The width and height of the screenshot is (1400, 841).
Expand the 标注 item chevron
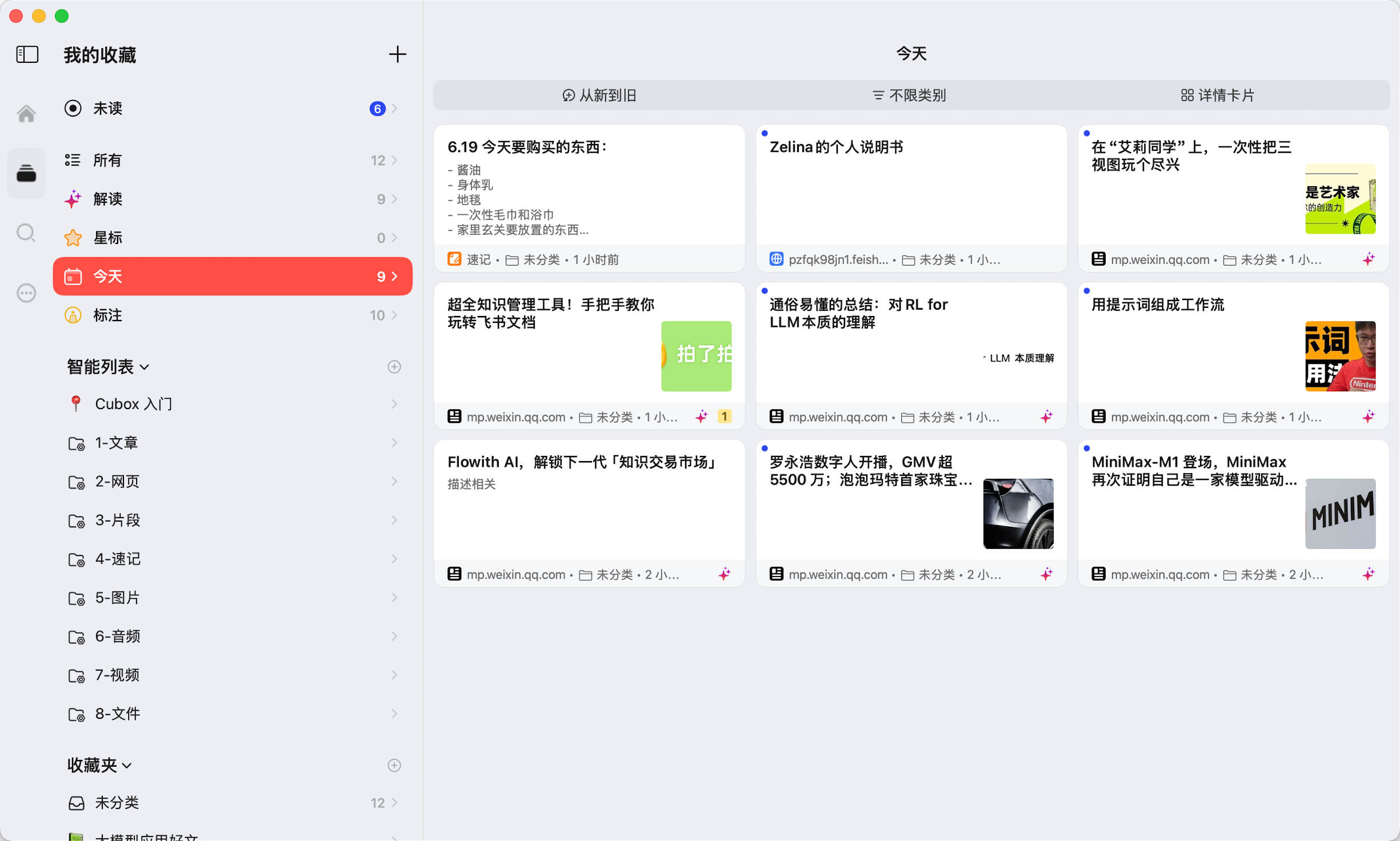[394, 315]
